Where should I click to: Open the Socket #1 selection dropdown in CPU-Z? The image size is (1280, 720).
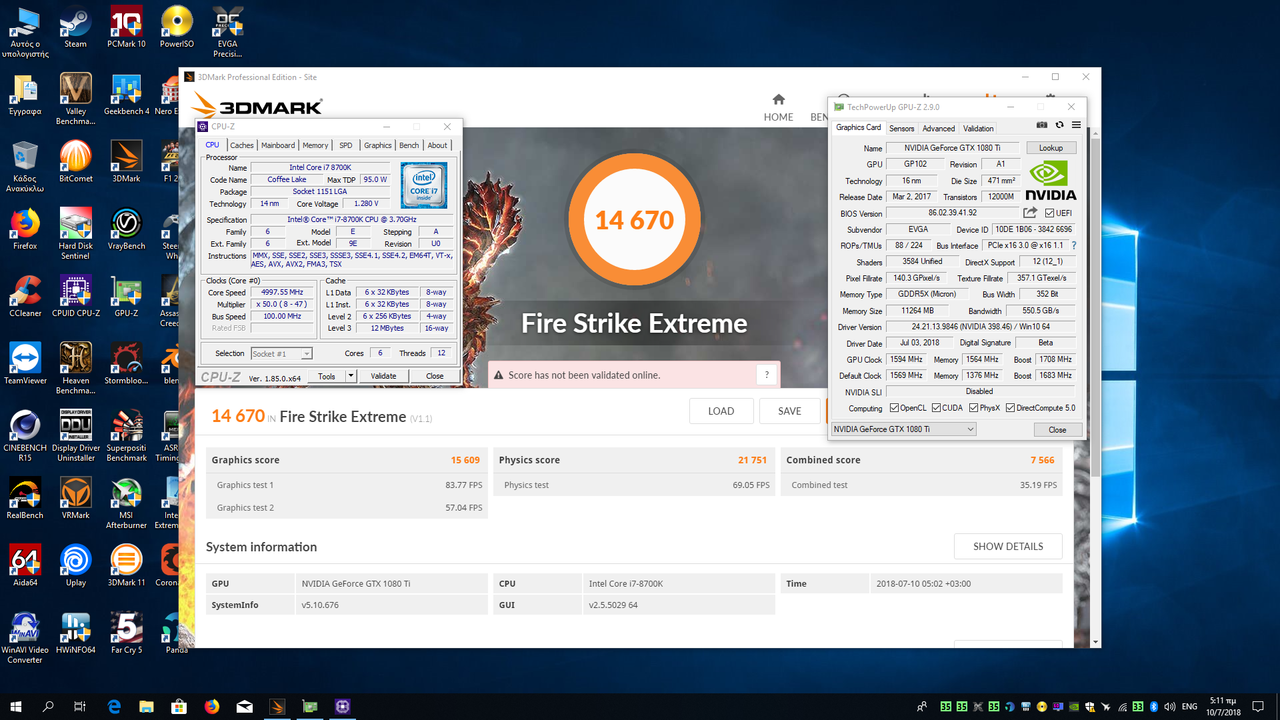[x=281, y=353]
